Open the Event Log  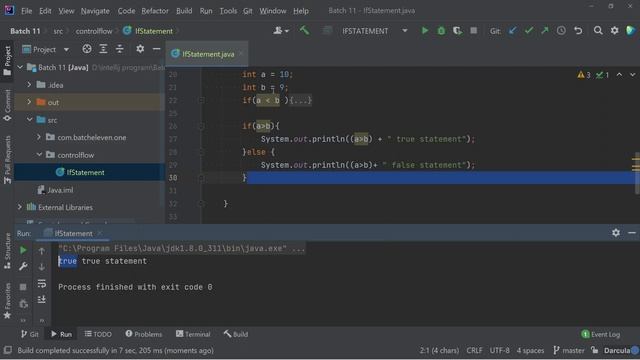(x=601, y=334)
